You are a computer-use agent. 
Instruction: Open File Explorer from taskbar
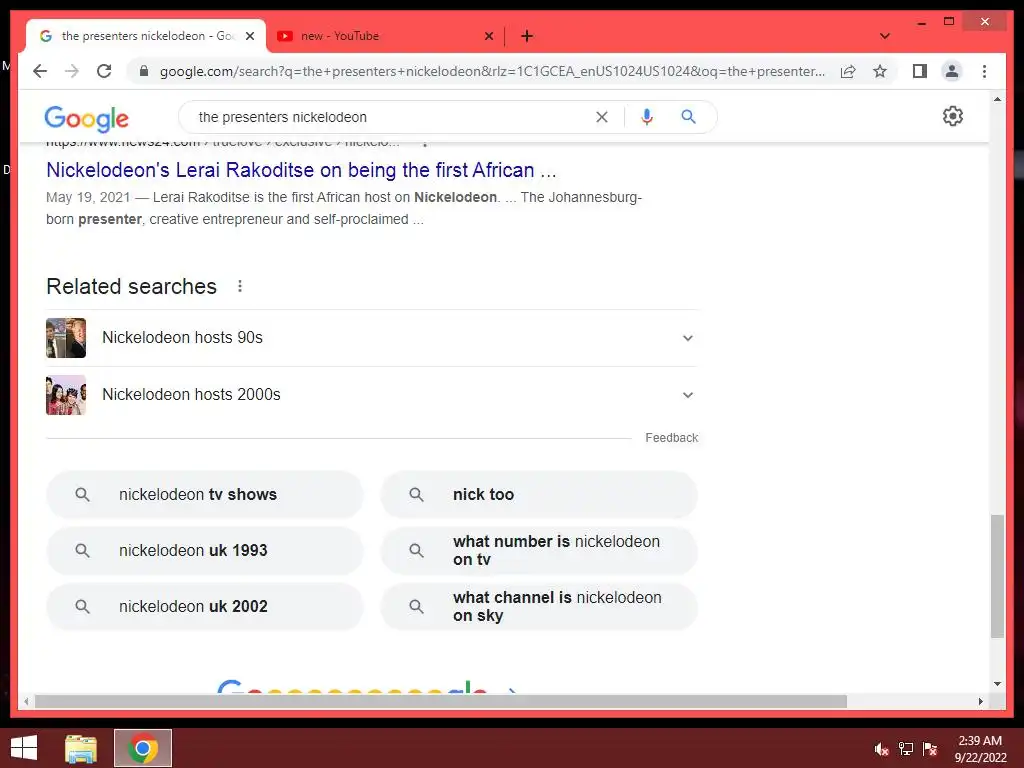(x=81, y=748)
